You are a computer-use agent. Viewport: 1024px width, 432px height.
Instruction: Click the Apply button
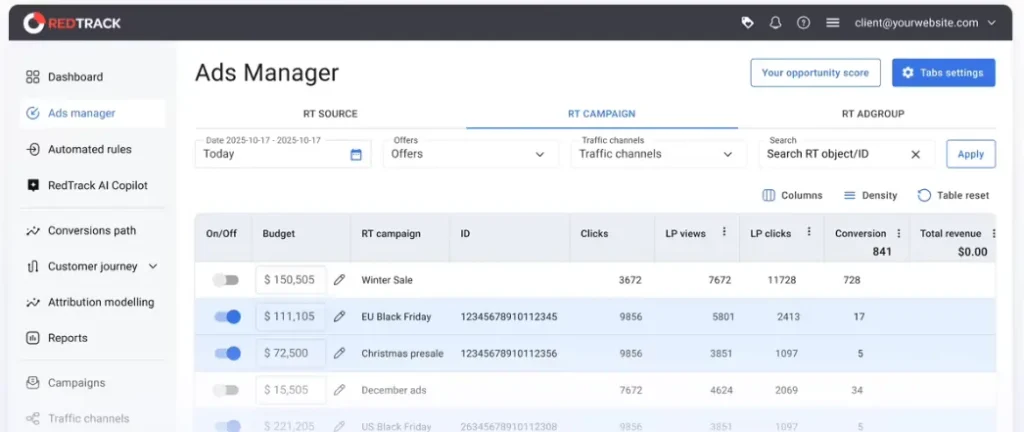(970, 154)
